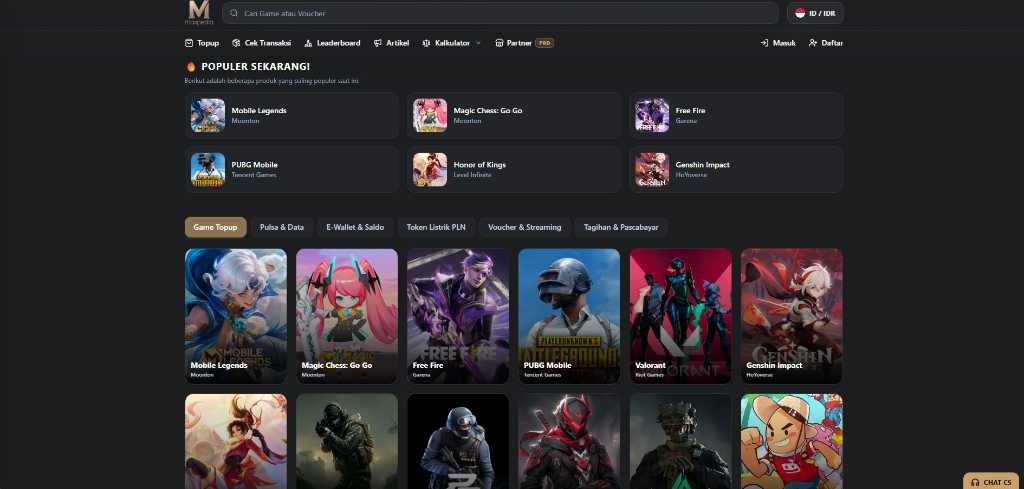
Task: Click the Kalkulator scales icon
Action: click(426, 43)
